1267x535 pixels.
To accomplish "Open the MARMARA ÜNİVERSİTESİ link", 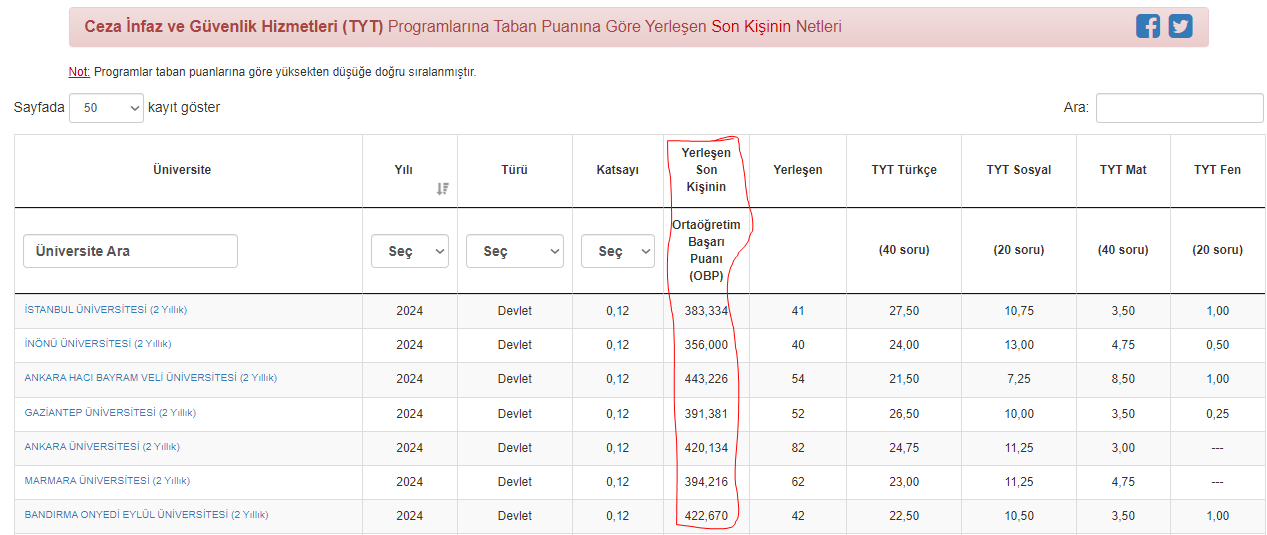I will pos(105,480).
